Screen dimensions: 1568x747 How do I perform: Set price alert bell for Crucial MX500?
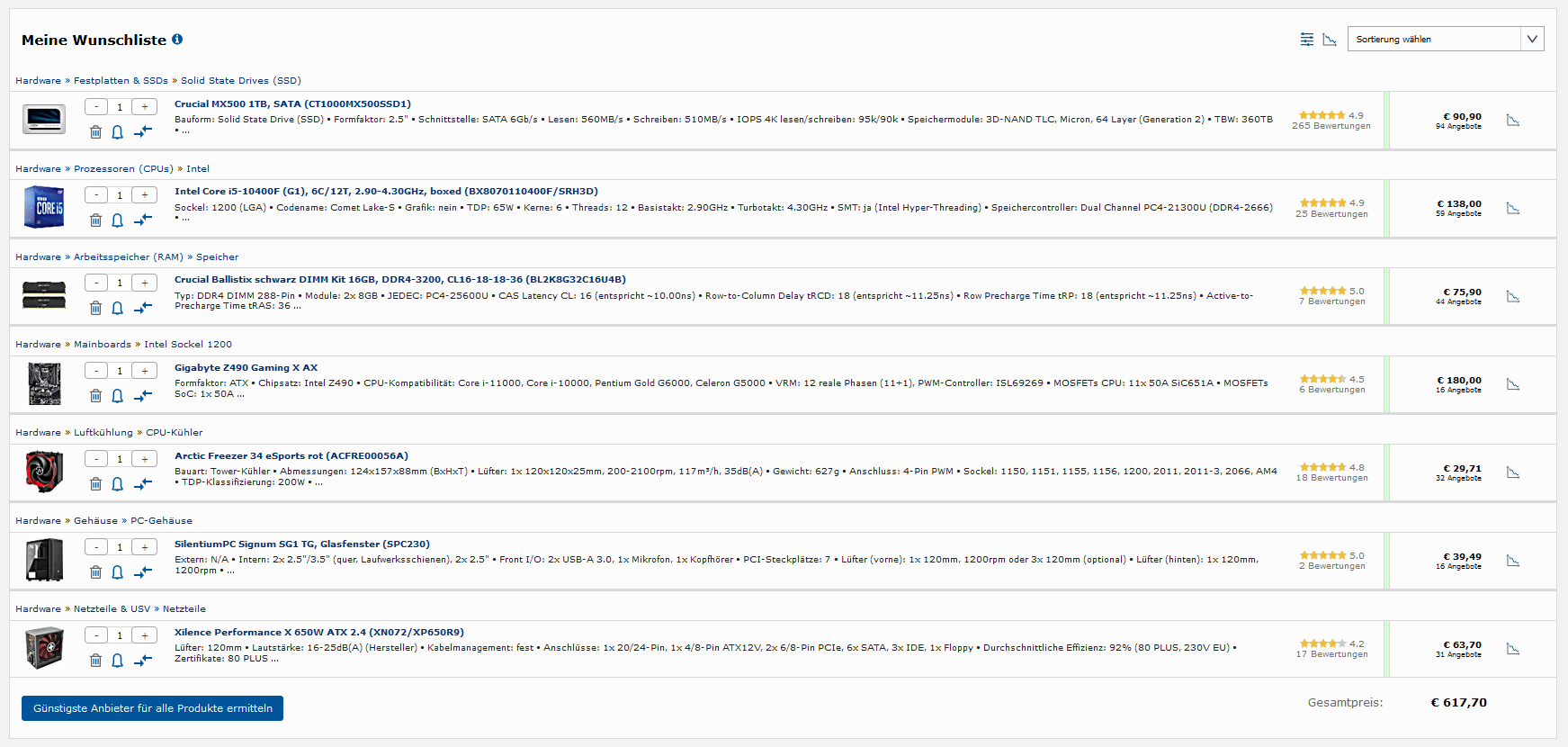(x=117, y=132)
